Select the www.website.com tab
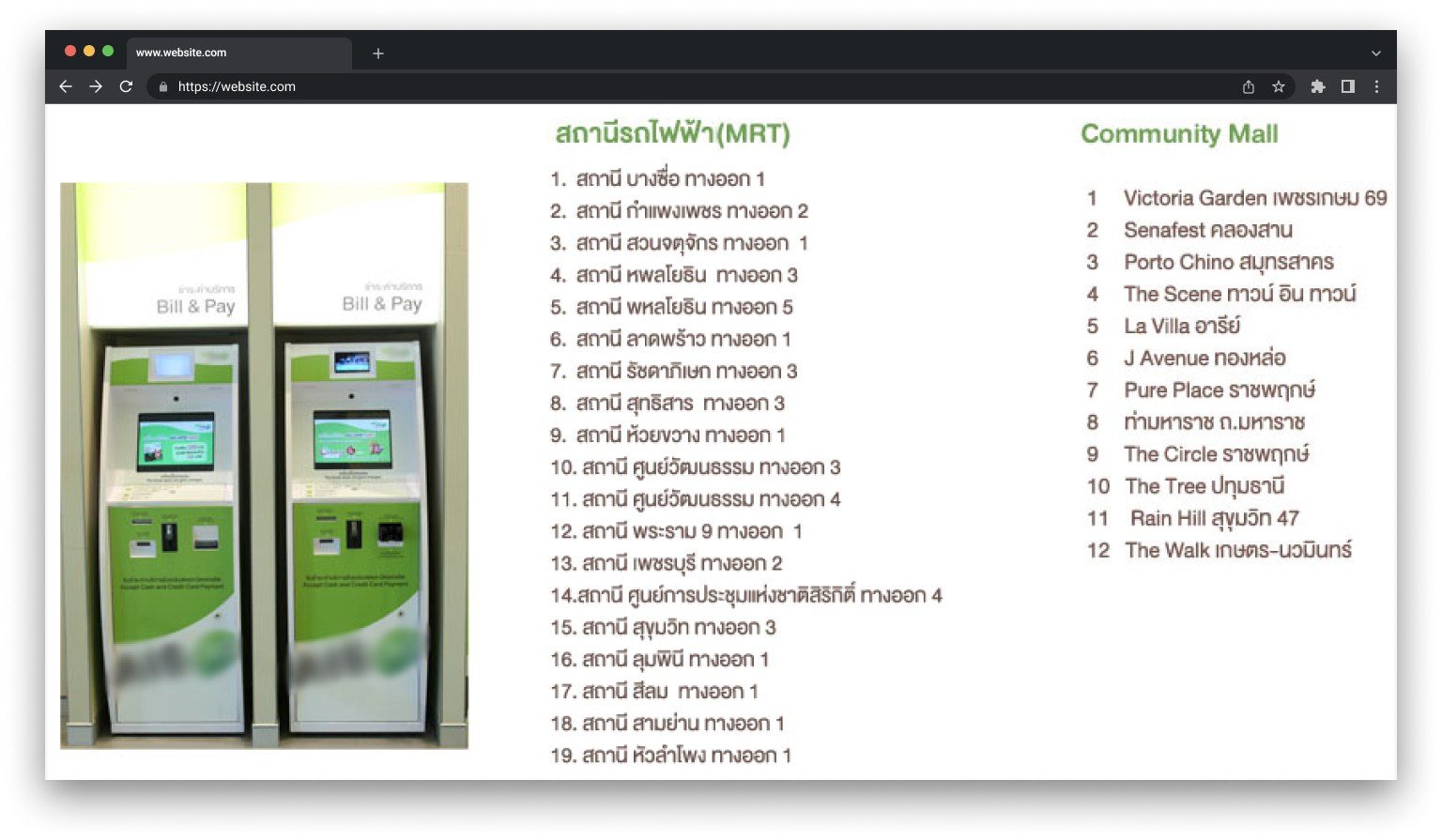 [238, 53]
